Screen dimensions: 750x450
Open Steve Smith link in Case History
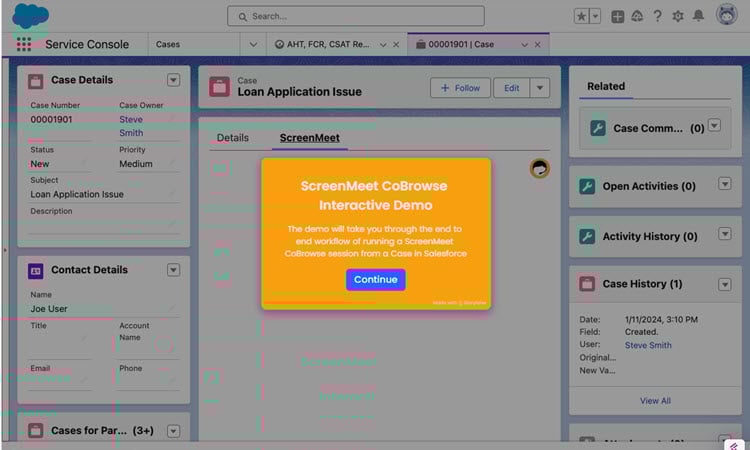click(648, 345)
